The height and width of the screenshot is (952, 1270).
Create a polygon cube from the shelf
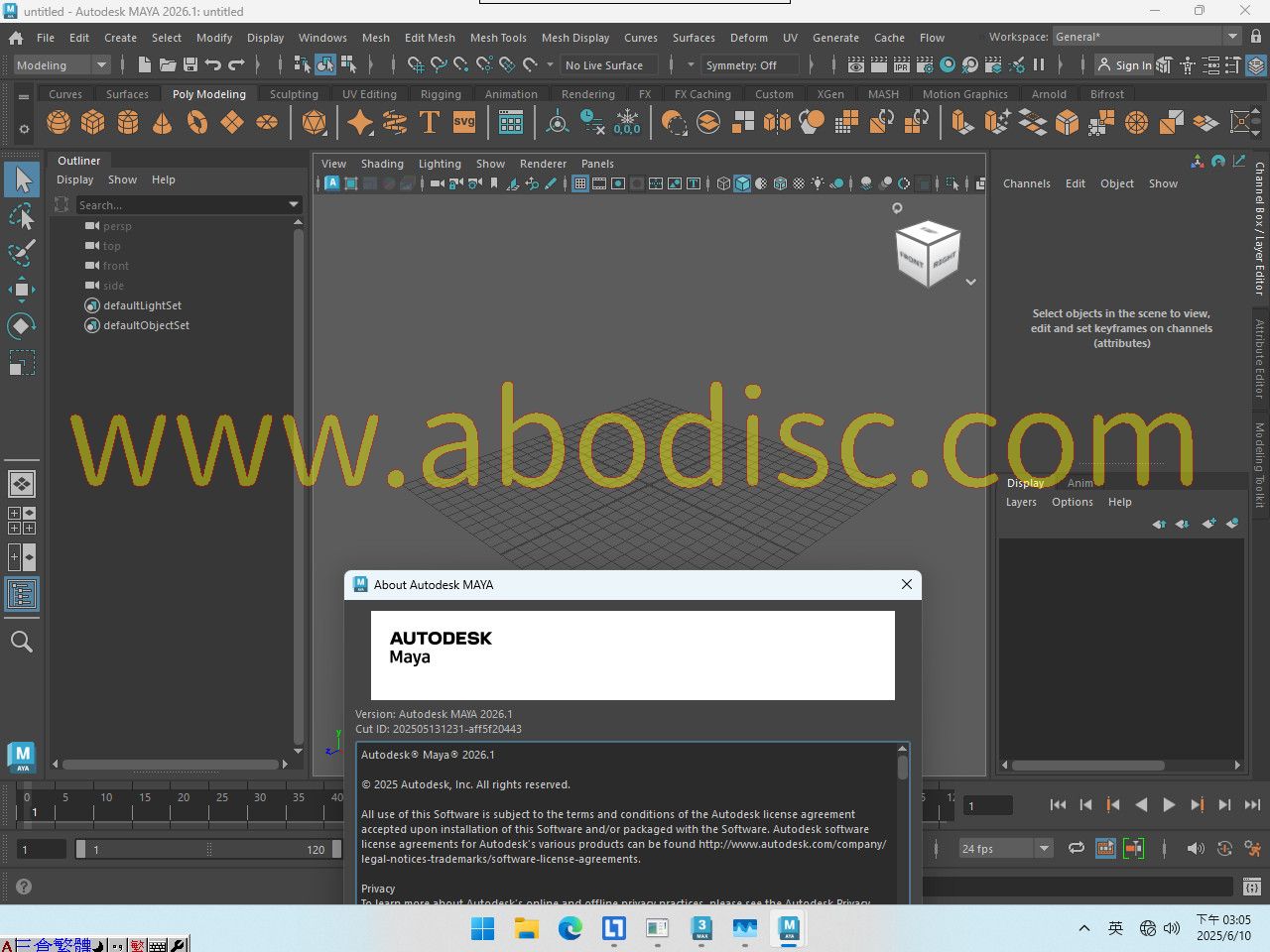click(x=93, y=122)
